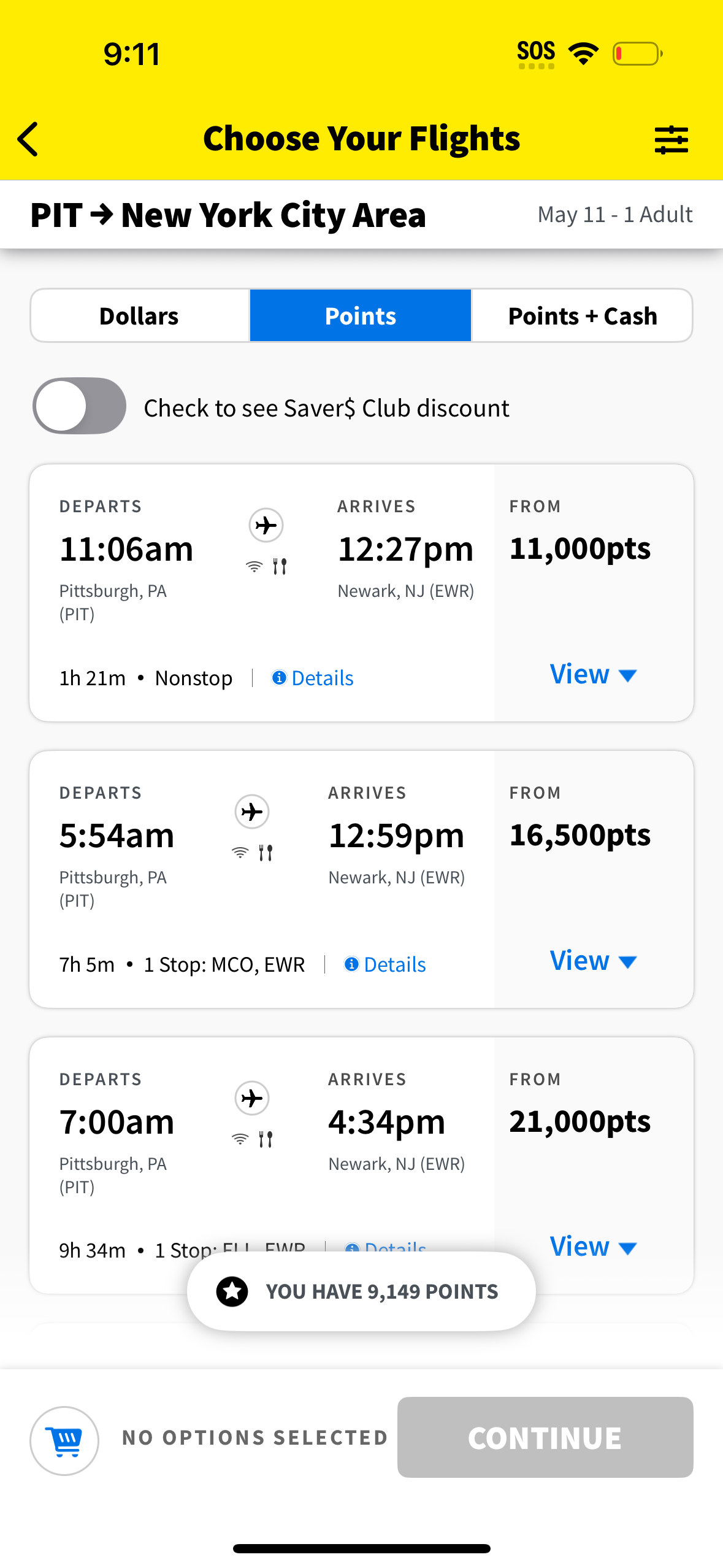The image size is (723, 1568).
Task: Tap the Wi-Fi amenity icon on 5:54am flight
Action: tap(240, 853)
